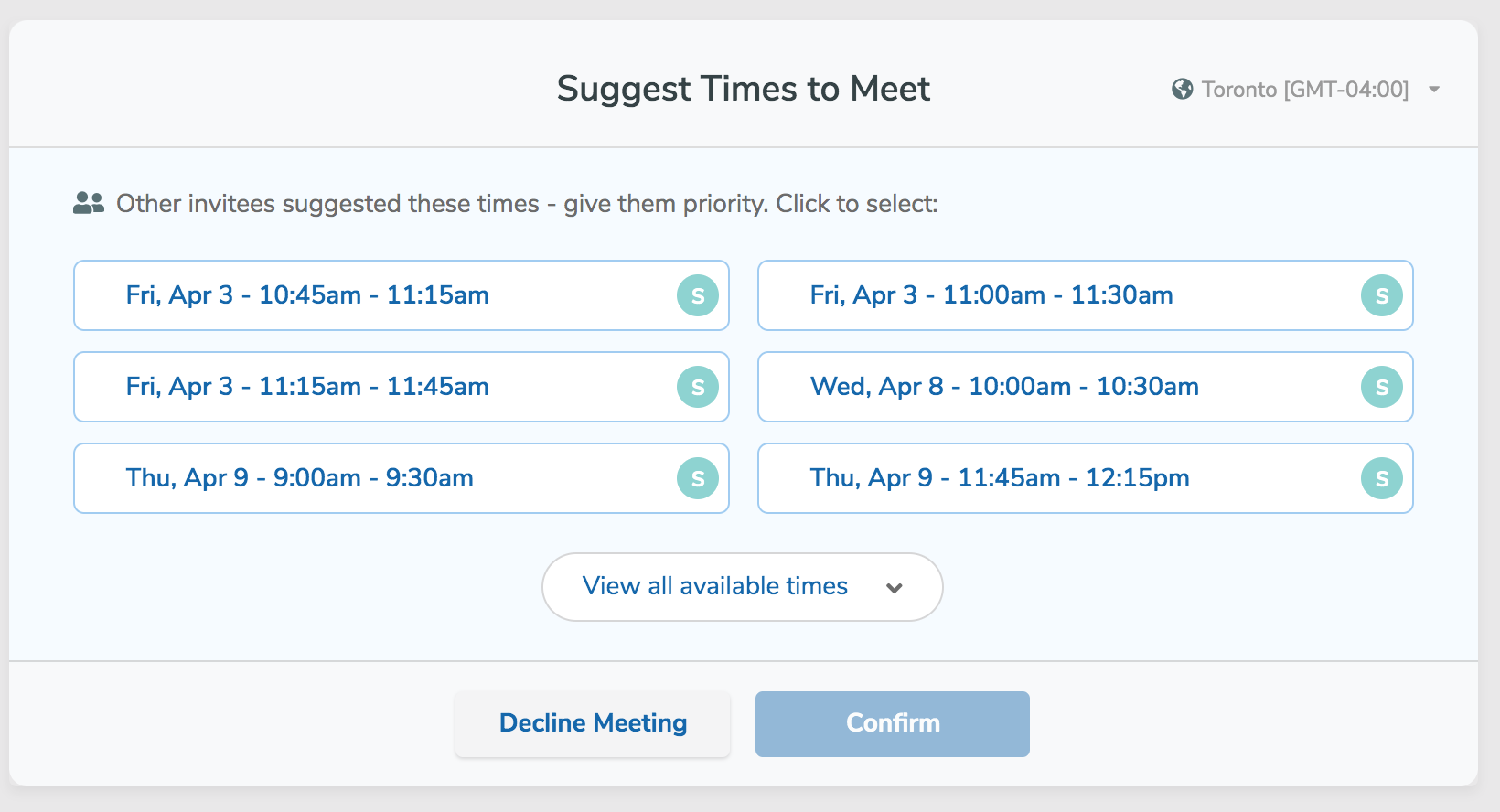
Task: Click the chevron beside GMT-04:00
Action: 1433,89
